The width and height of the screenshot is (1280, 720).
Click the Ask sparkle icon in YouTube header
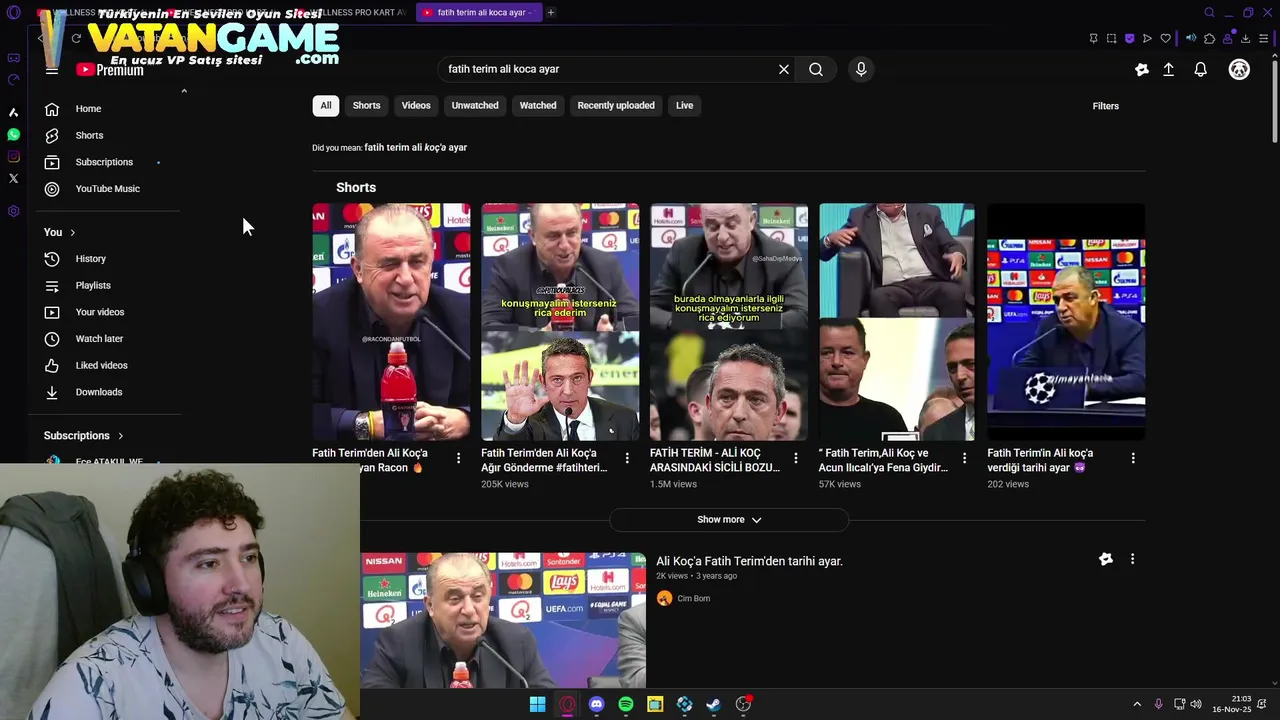1142,69
